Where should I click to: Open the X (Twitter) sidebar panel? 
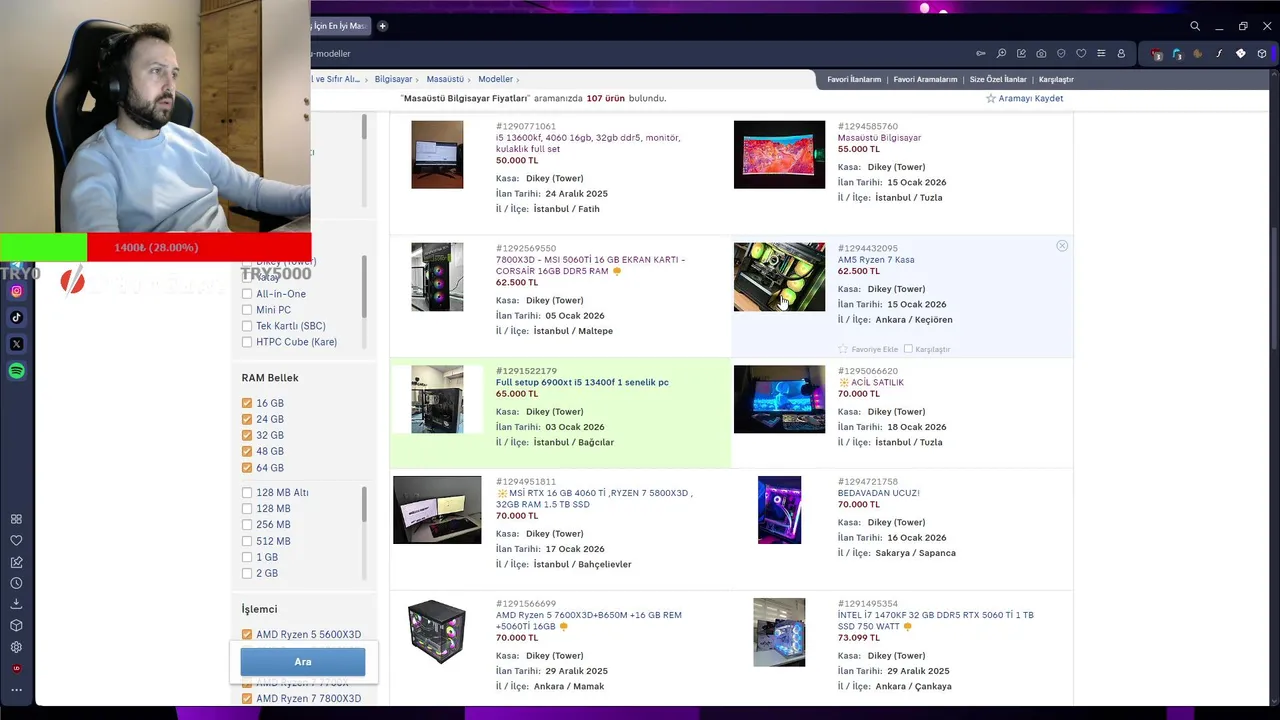point(17,344)
